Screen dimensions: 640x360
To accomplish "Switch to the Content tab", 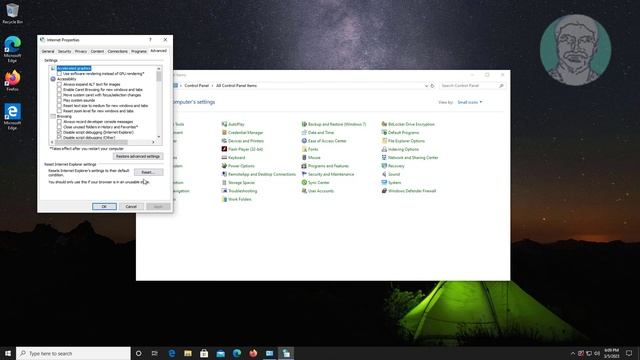I will tap(97, 51).
